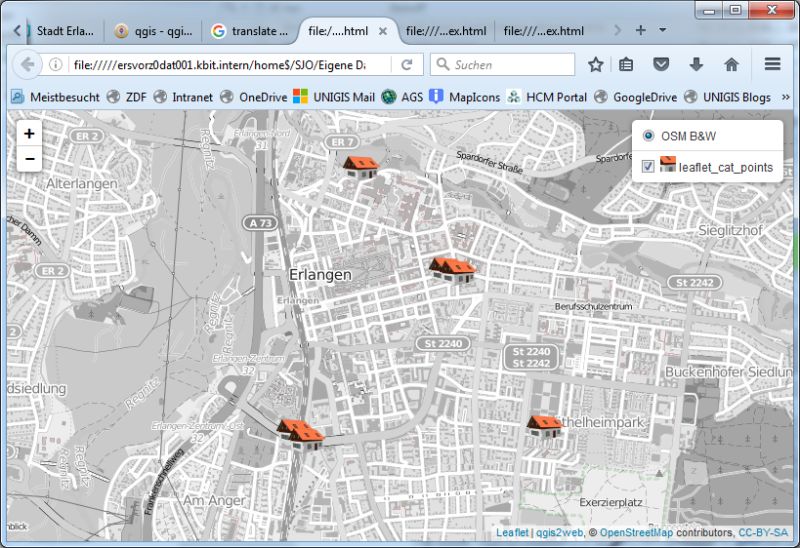Open the Intranet bookmark
This screenshot has height=548, width=800.
[183, 97]
